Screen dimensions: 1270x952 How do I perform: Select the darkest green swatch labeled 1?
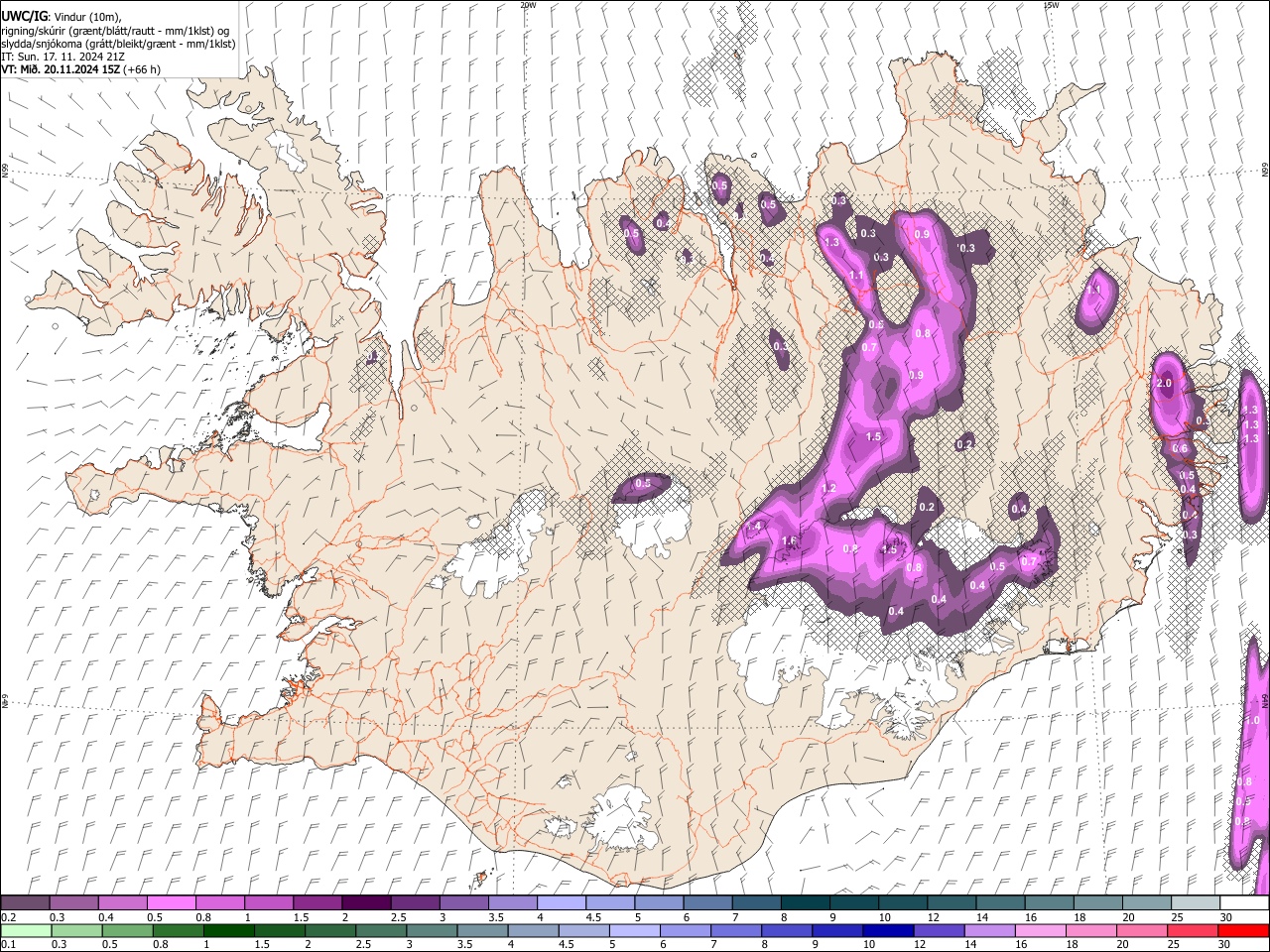(228, 931)
